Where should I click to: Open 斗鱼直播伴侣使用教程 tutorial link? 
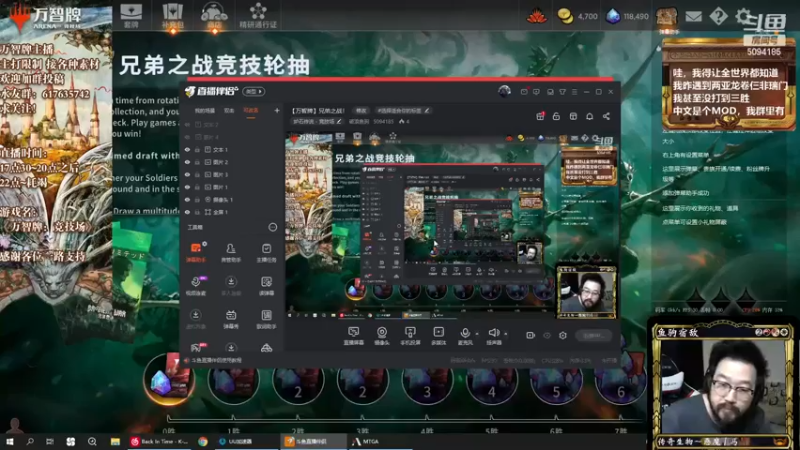(216, 360)
